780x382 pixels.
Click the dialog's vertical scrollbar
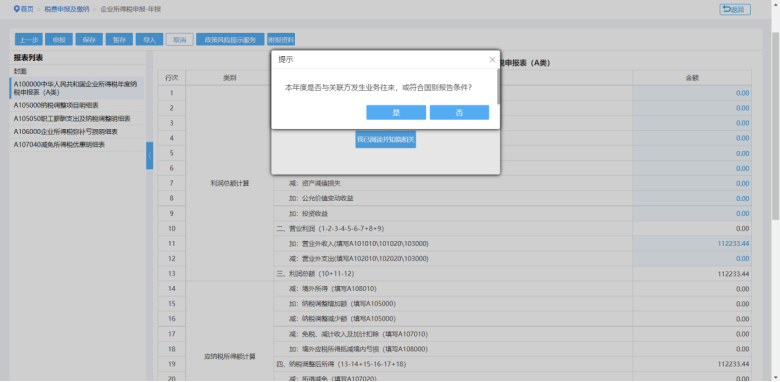coord(497,87)
